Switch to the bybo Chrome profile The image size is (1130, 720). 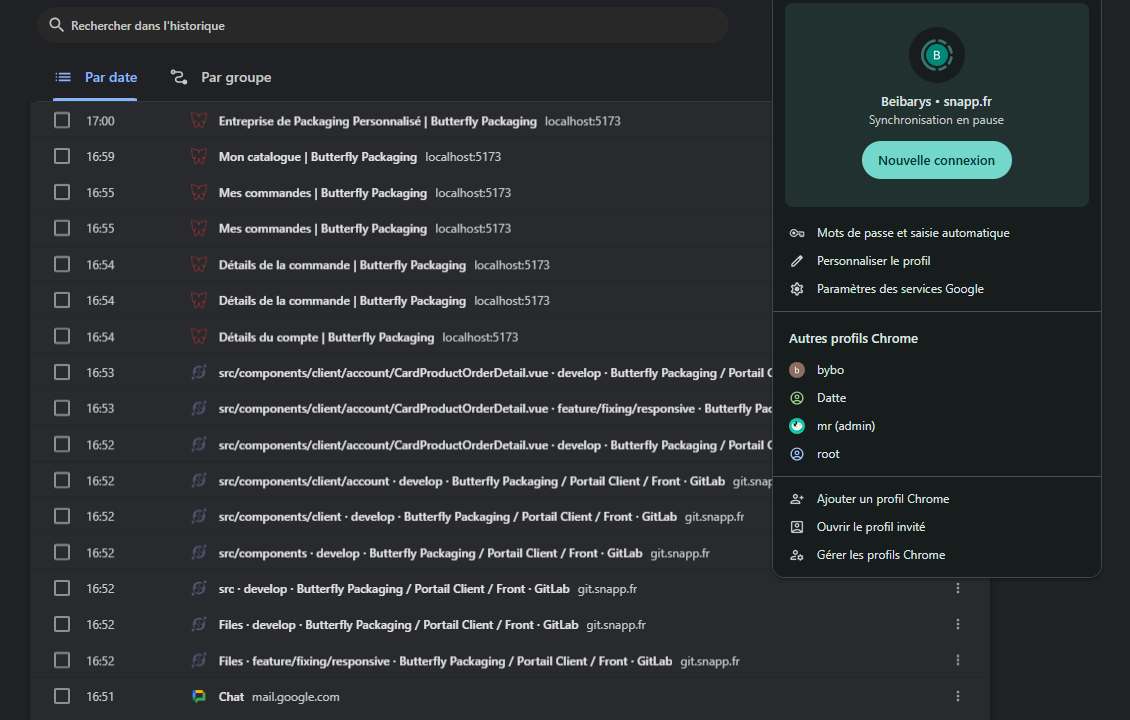830,370
